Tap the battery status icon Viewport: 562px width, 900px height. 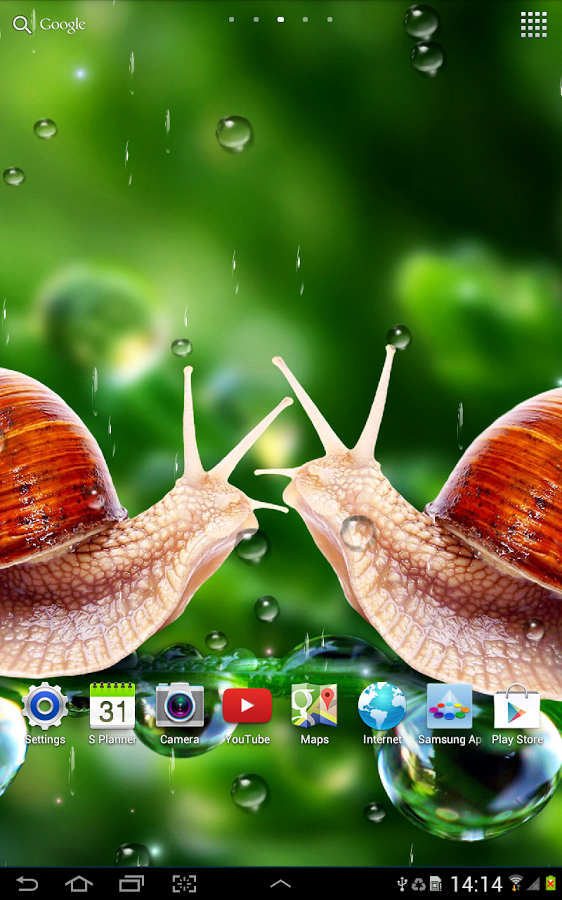551,884
